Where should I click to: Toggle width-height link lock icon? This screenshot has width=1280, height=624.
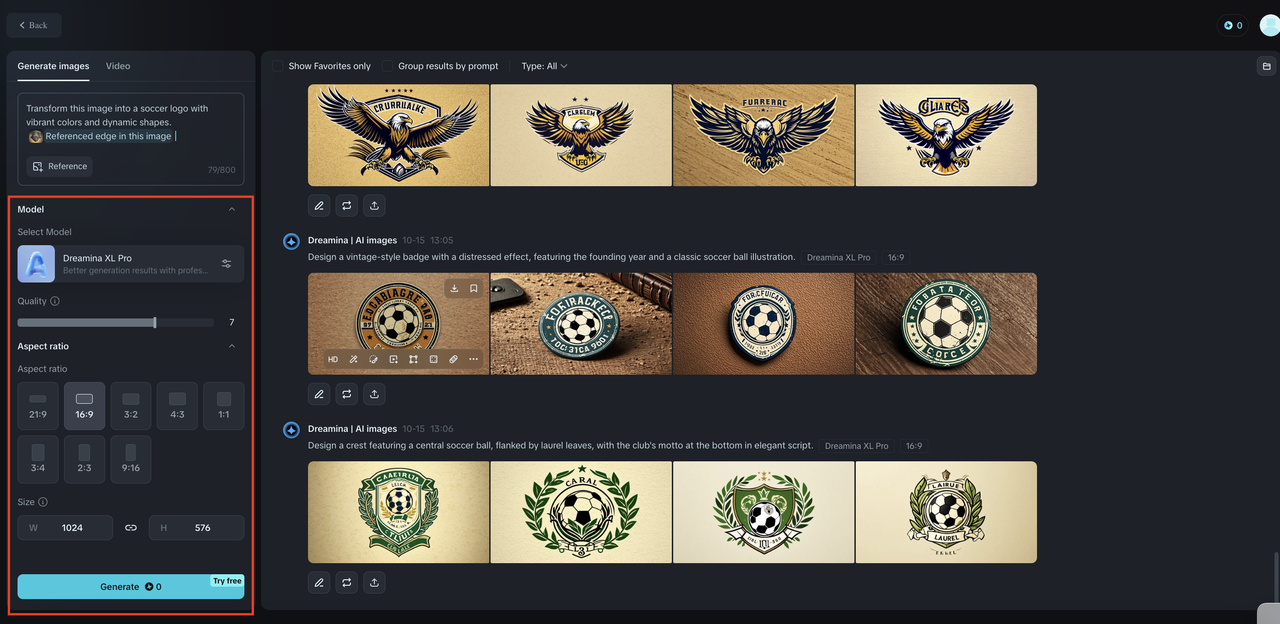tap(131, 528)
